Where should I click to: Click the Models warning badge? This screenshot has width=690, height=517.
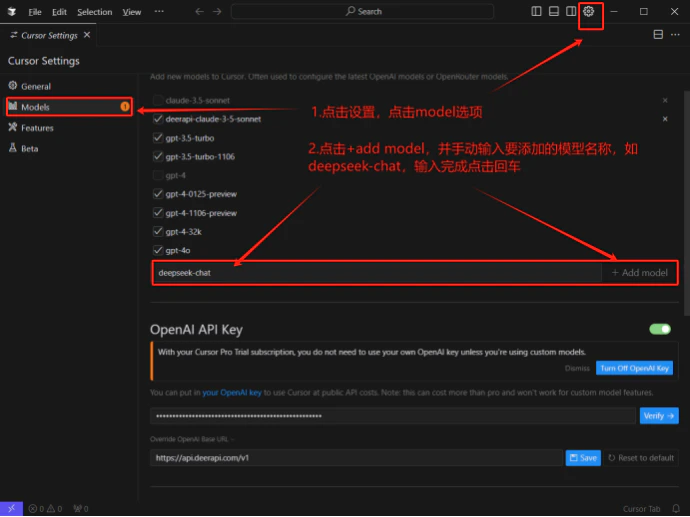click(x=125, y=106)
